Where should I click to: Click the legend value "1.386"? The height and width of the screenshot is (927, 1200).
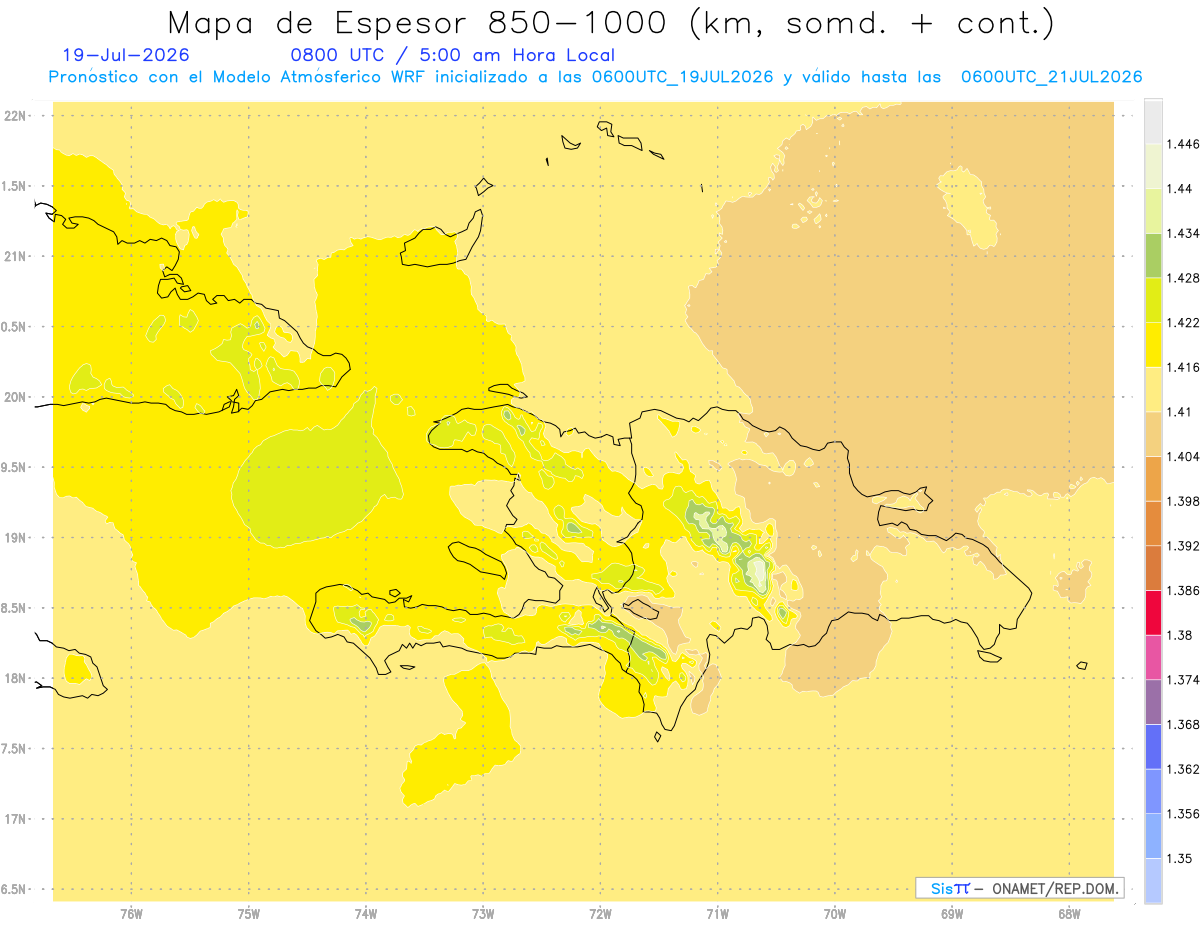click(1183, 591)
